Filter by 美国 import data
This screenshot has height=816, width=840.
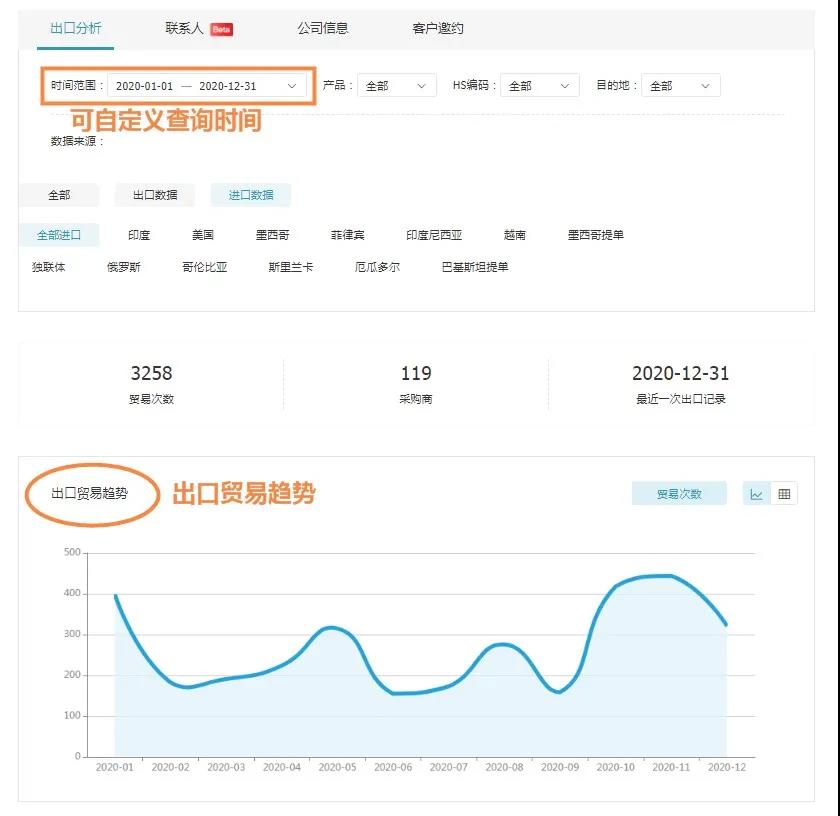pyautogui.click(x=203, y=235)
